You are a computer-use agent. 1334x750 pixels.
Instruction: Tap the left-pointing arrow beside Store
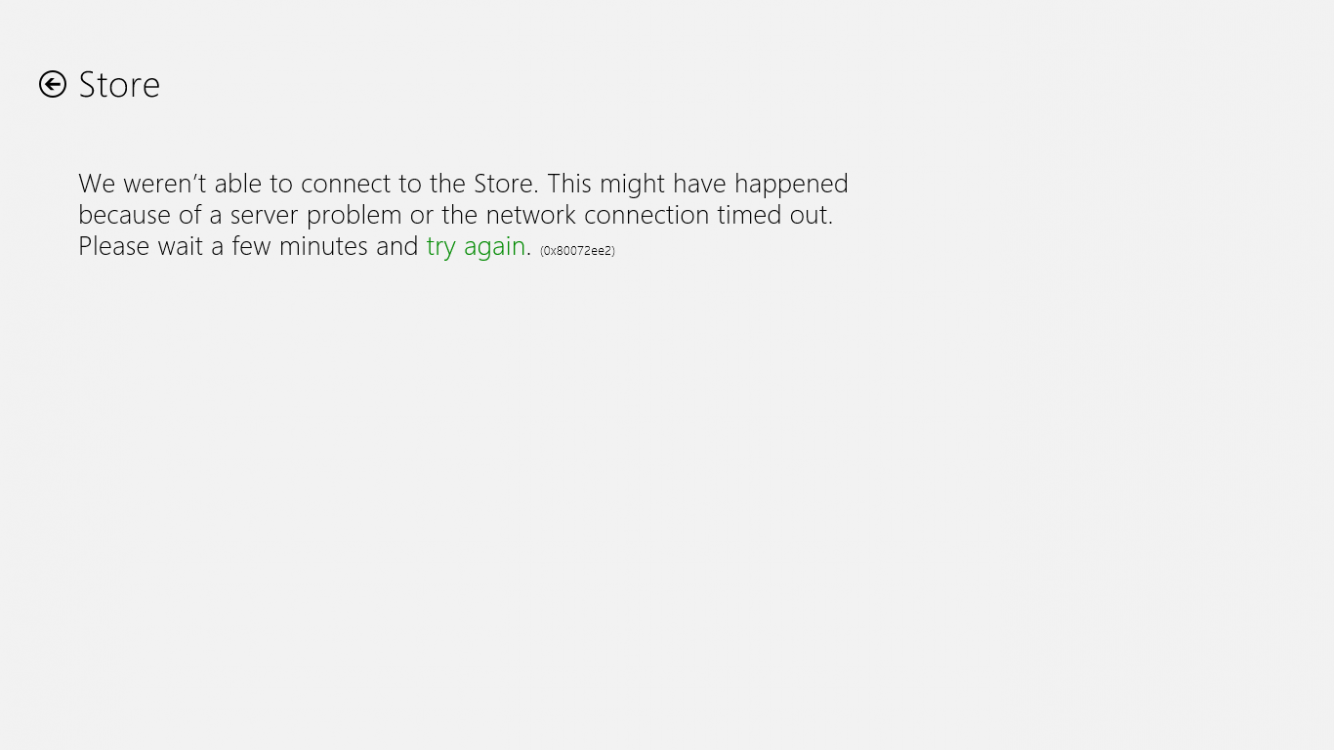point(52,84)
